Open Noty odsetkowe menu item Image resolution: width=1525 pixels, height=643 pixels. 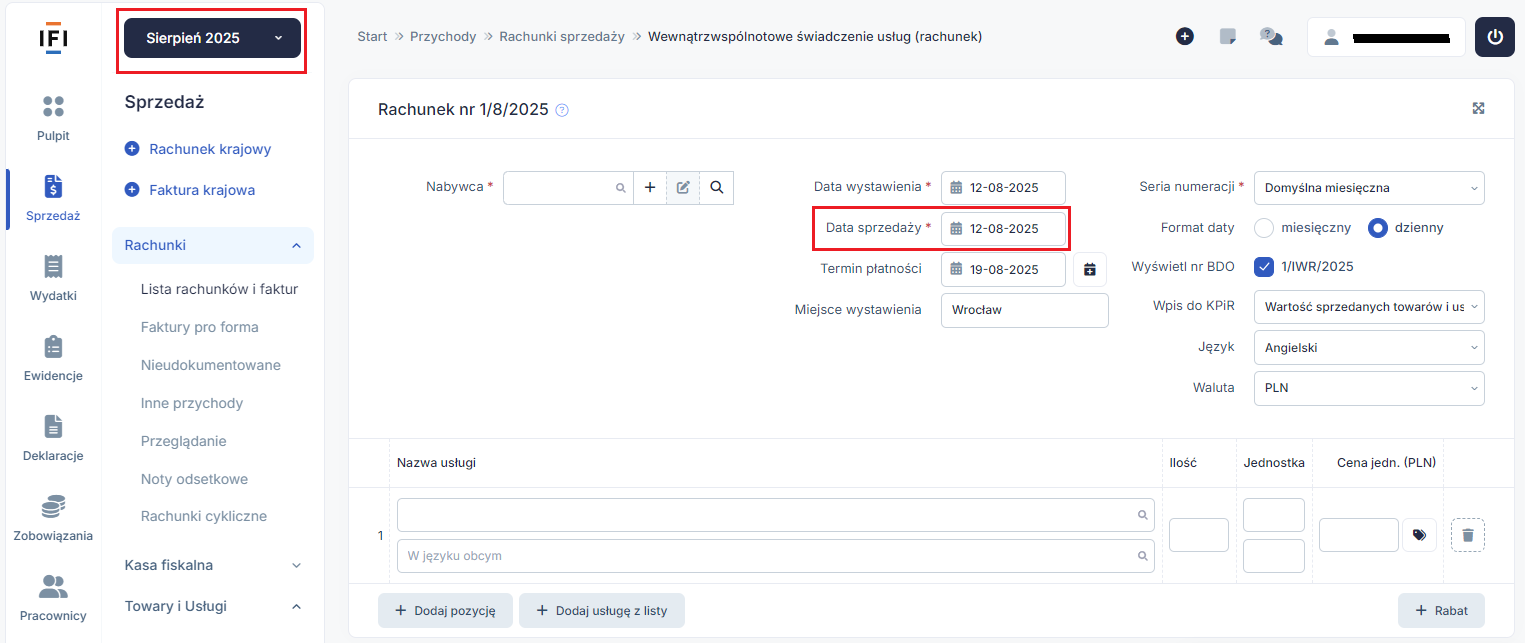click(194, 479)
